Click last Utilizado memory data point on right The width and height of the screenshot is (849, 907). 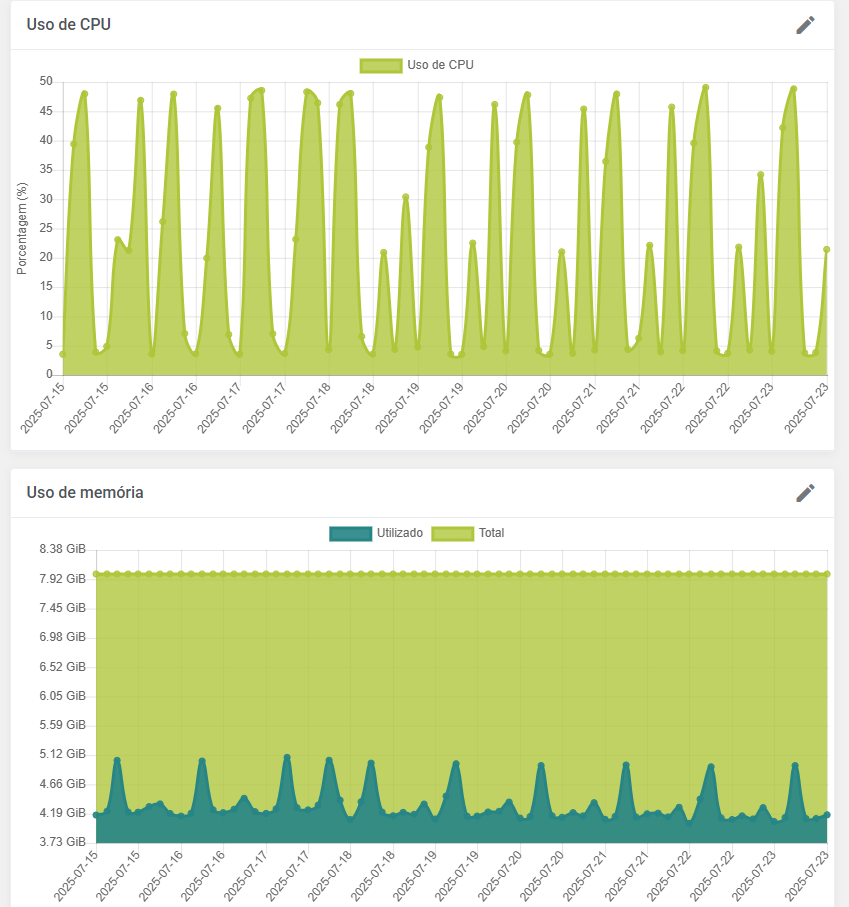(x=827, y=814)
